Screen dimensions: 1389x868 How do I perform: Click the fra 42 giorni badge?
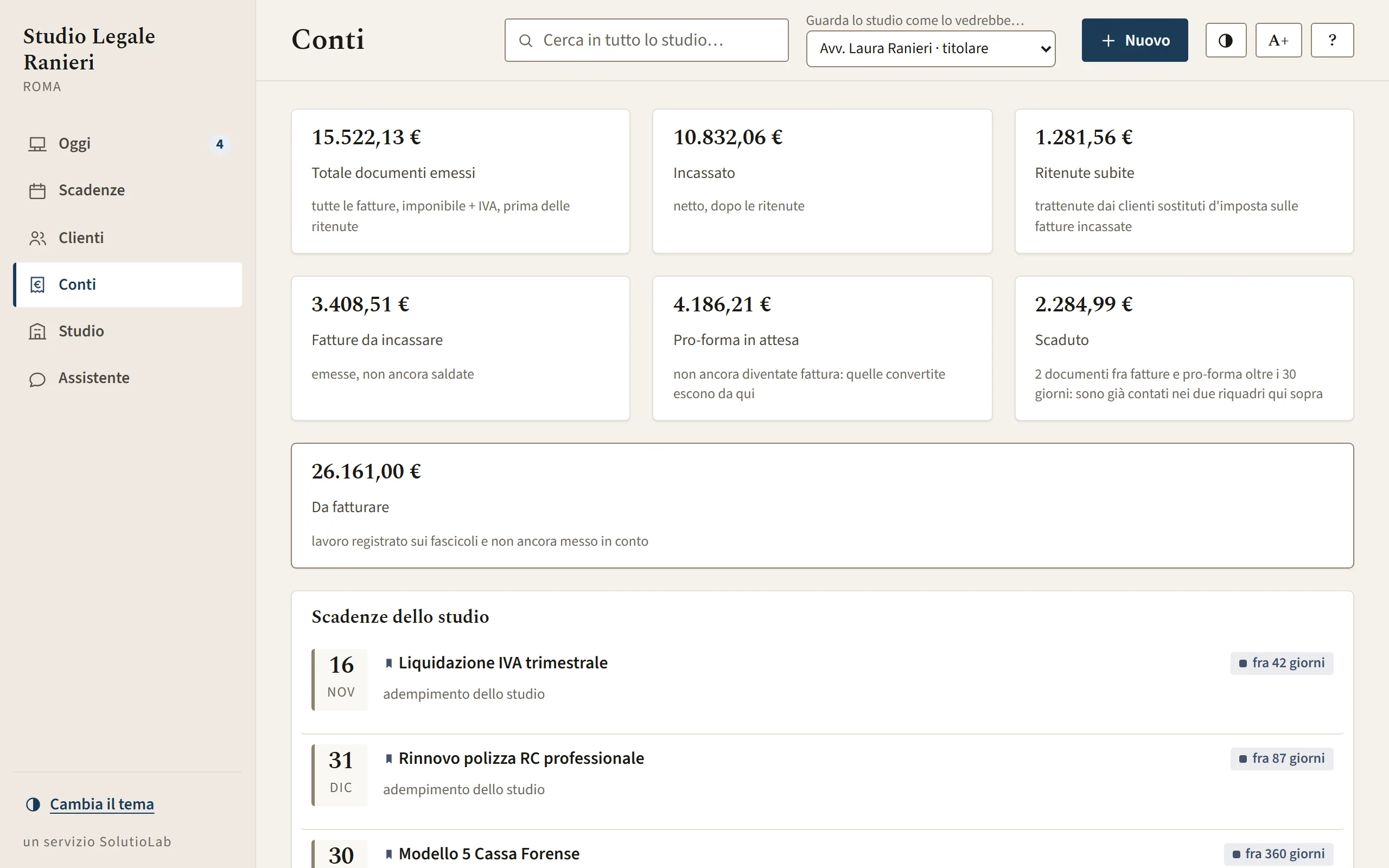coord(1282,663)
